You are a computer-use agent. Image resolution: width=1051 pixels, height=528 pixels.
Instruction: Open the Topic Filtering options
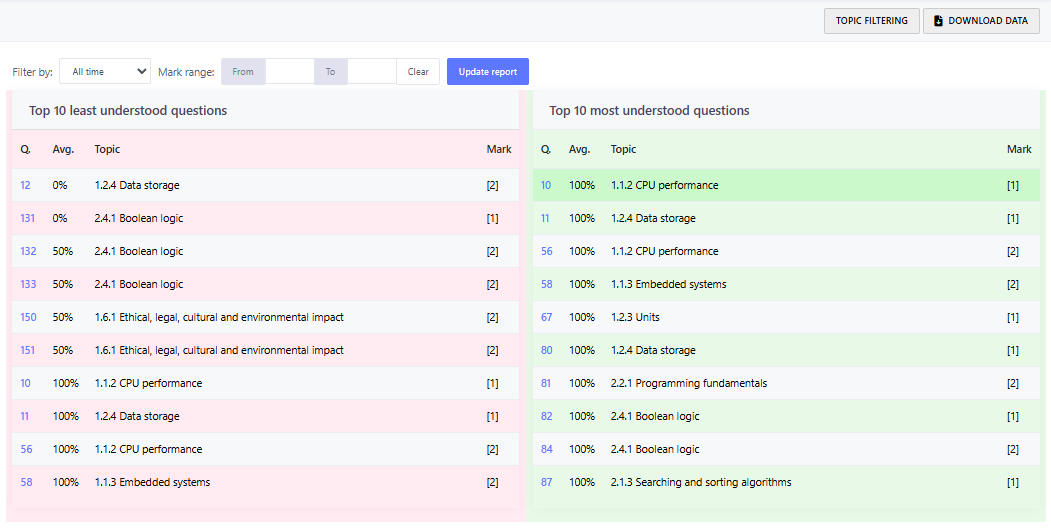tap(871, 21)
